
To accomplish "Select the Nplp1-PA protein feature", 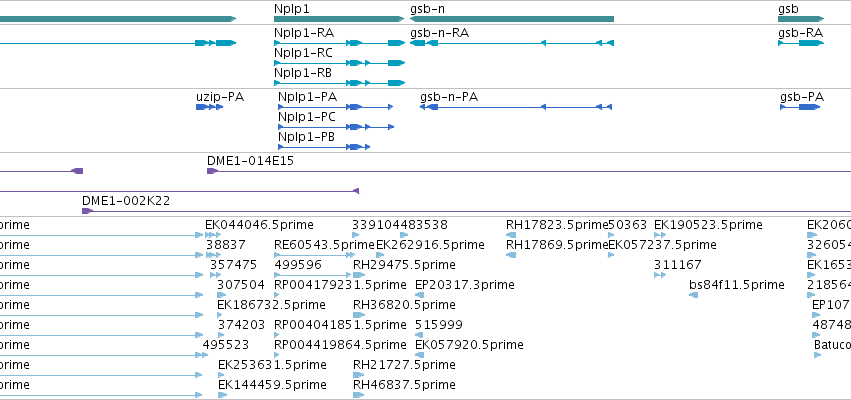I will [335, 107].
